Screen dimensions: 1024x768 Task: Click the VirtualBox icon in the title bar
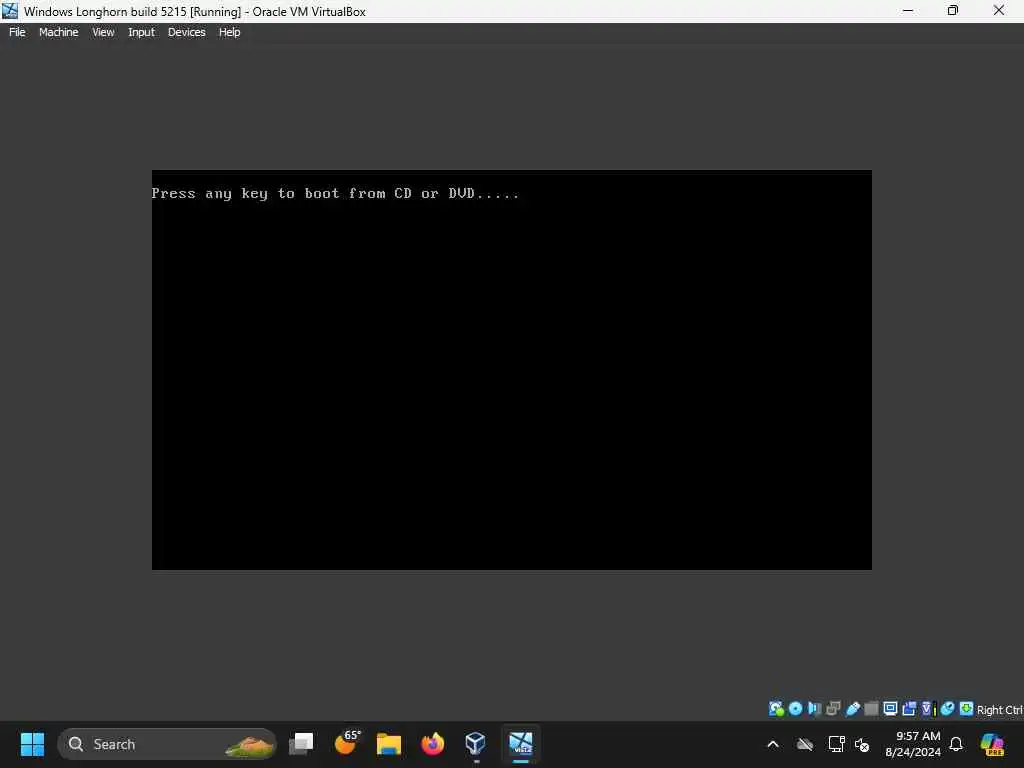pyautogui.click(x=10, y=11)
